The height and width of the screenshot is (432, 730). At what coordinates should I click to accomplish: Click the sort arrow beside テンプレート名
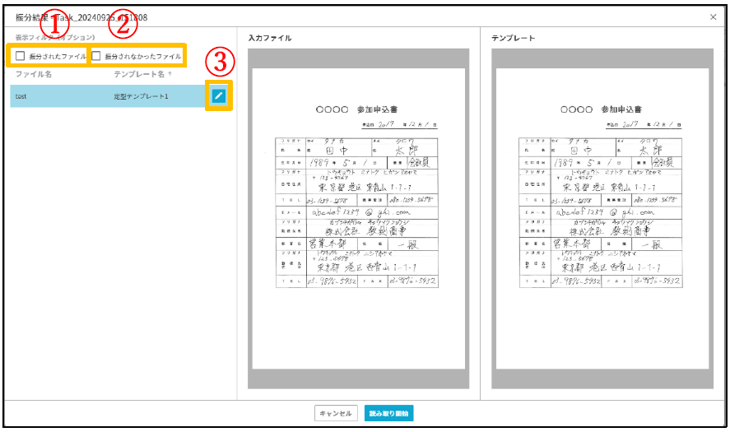point(170,75)
